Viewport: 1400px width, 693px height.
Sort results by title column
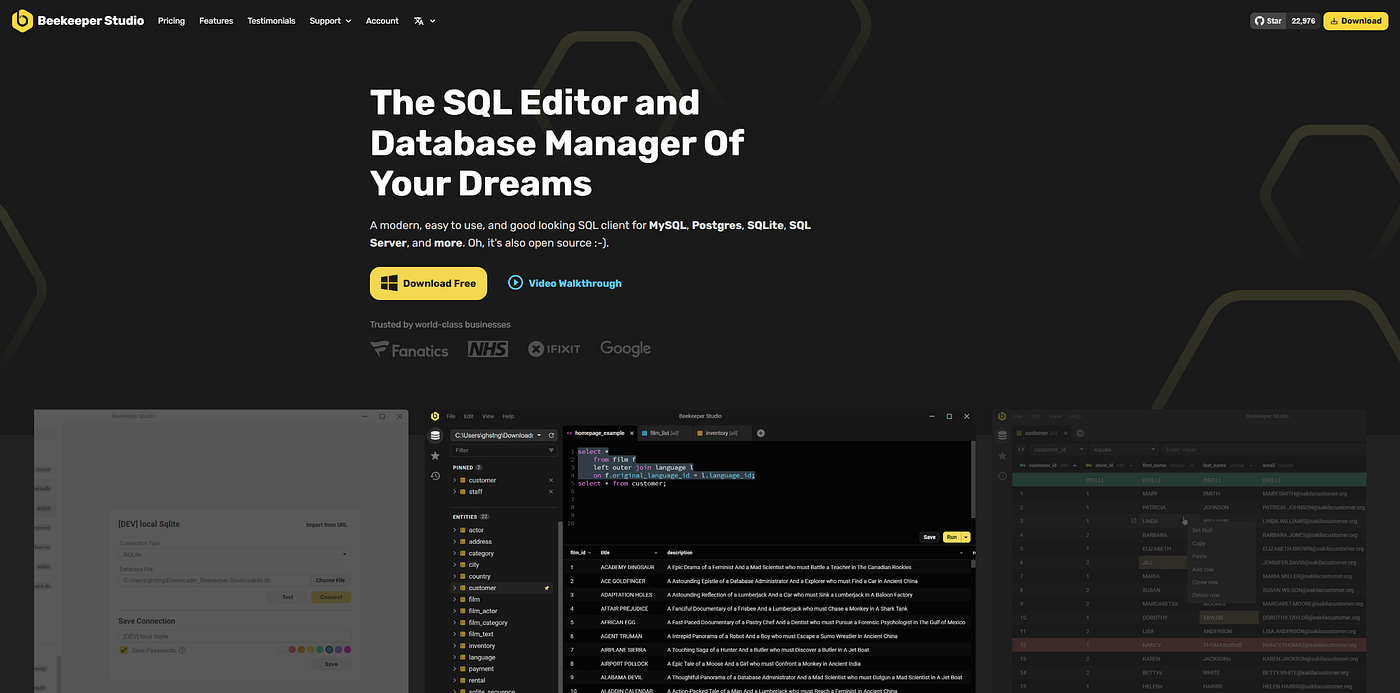[x=628, y=552]
